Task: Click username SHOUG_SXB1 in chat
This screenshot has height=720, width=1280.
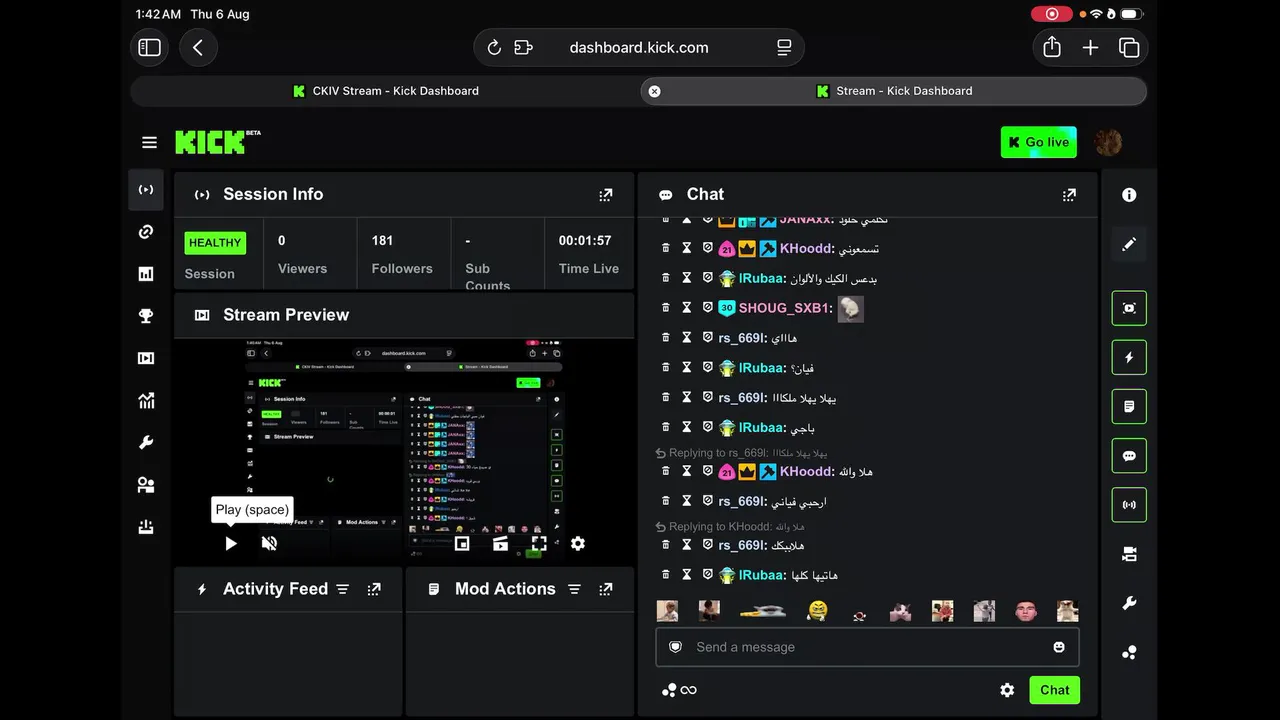Action: [x=784, y=308]
